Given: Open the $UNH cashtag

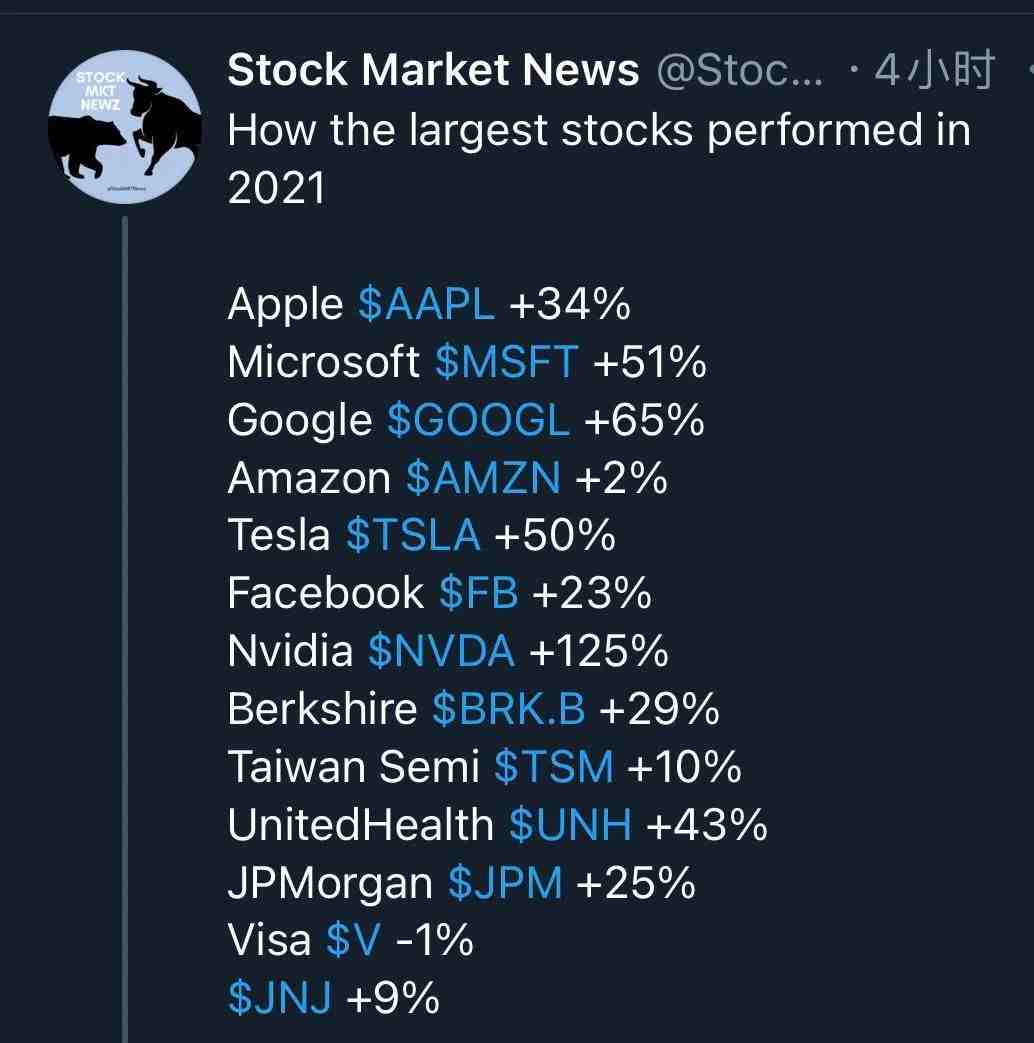Looking at the screenshot, I should pyautogui.click(x=570, y=825).
